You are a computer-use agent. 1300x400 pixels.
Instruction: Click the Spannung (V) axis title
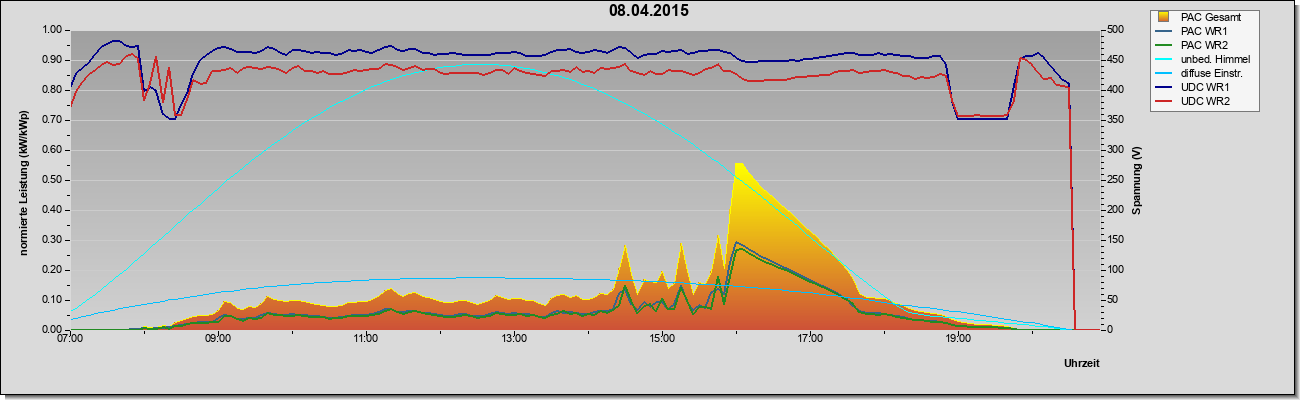[1136, 181]
